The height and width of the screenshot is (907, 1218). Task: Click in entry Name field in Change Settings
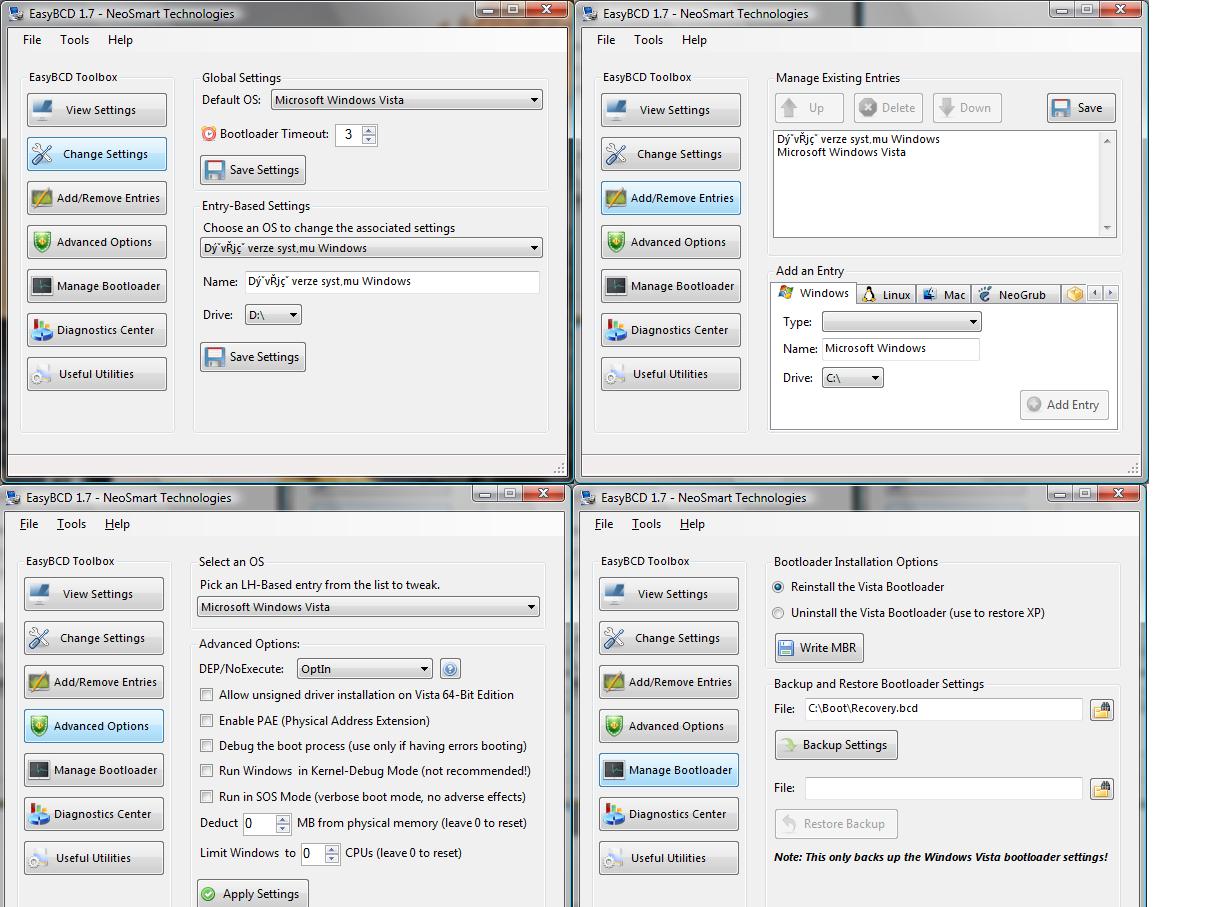pos(392,282)
